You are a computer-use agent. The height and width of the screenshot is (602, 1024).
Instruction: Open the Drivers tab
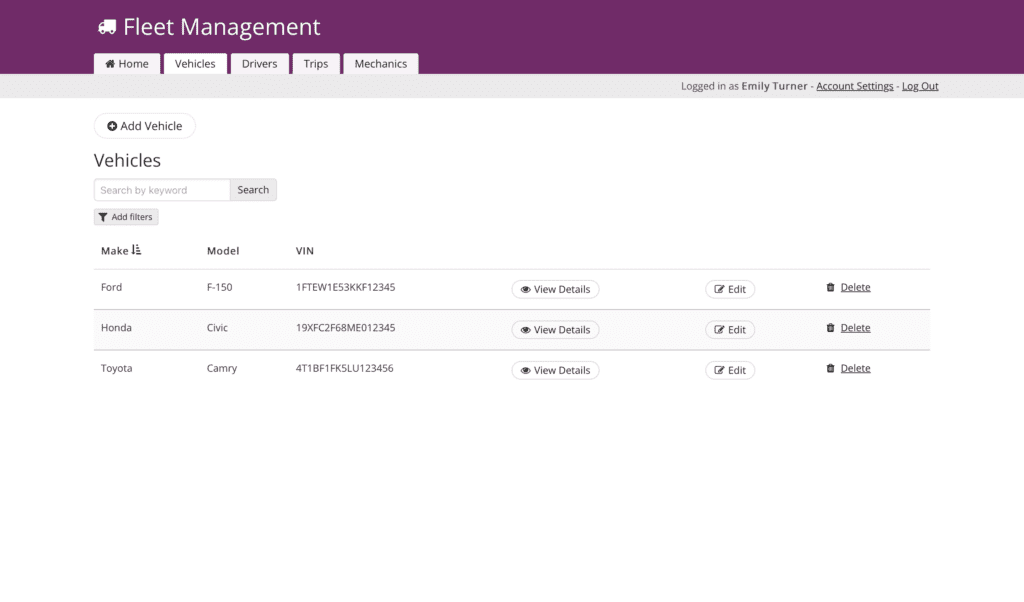point(259,64)
